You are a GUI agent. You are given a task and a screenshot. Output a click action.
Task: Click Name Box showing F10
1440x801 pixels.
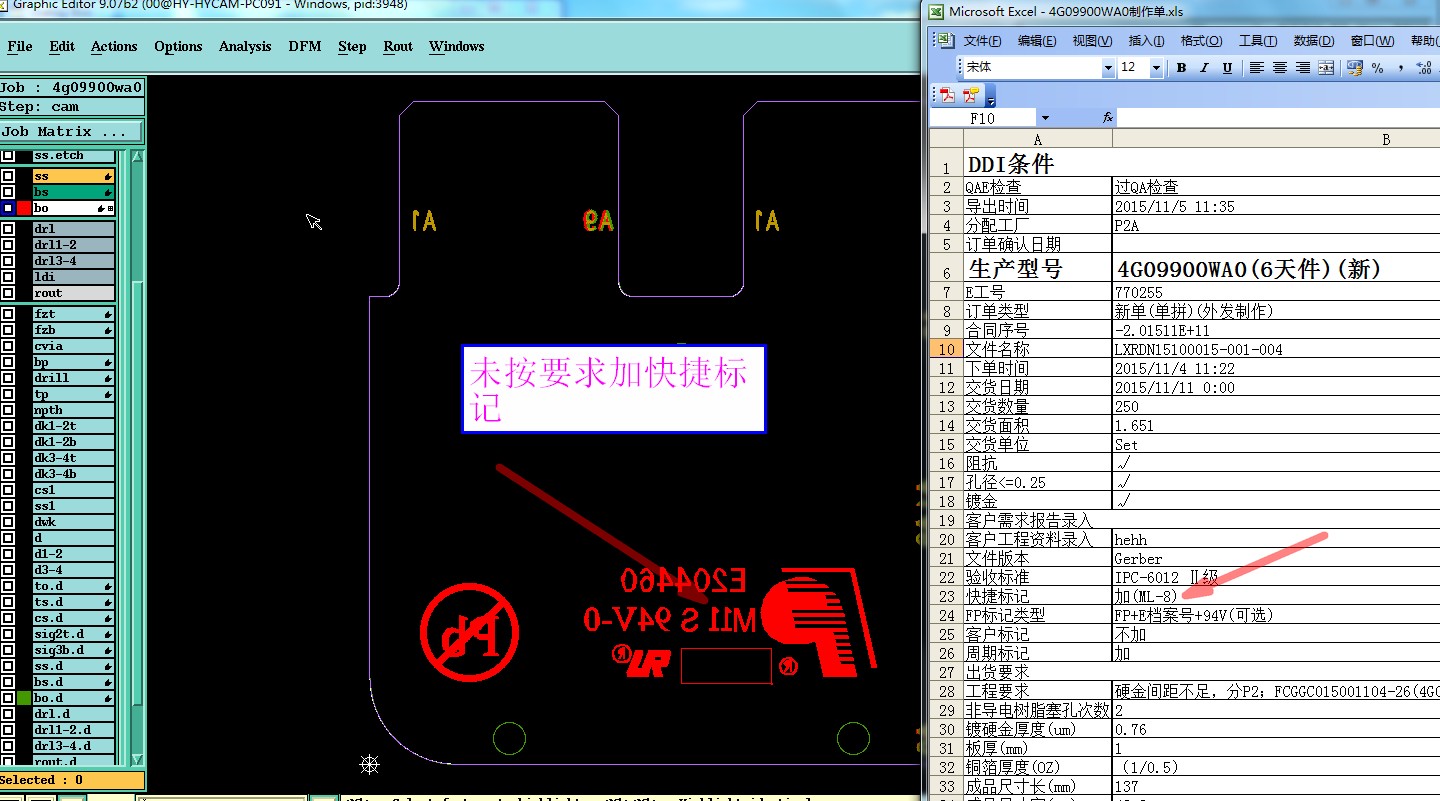(983, 118)
